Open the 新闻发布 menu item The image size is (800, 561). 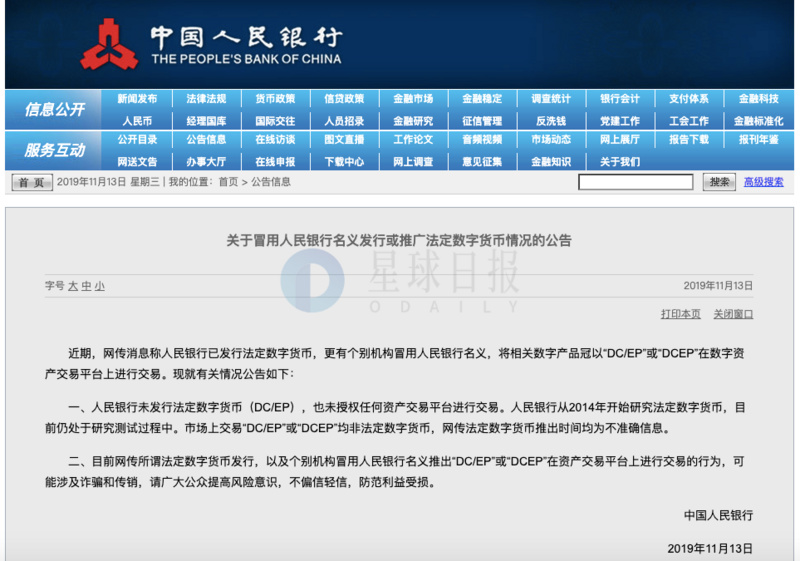137,98
